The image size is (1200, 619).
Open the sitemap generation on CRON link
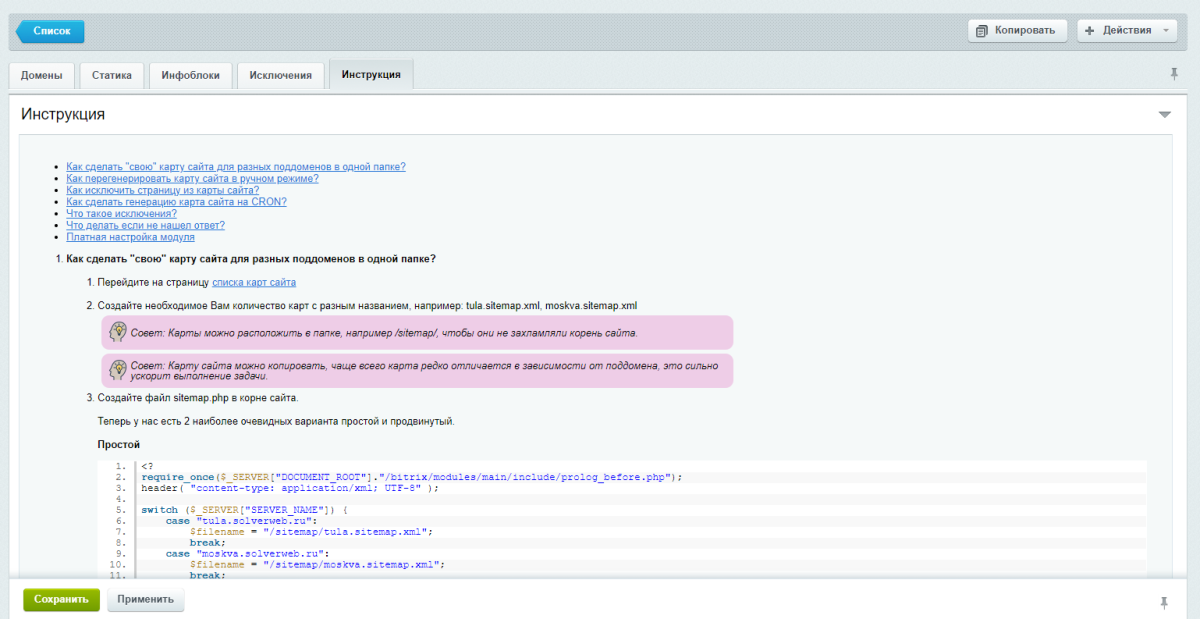pos(176,202)
